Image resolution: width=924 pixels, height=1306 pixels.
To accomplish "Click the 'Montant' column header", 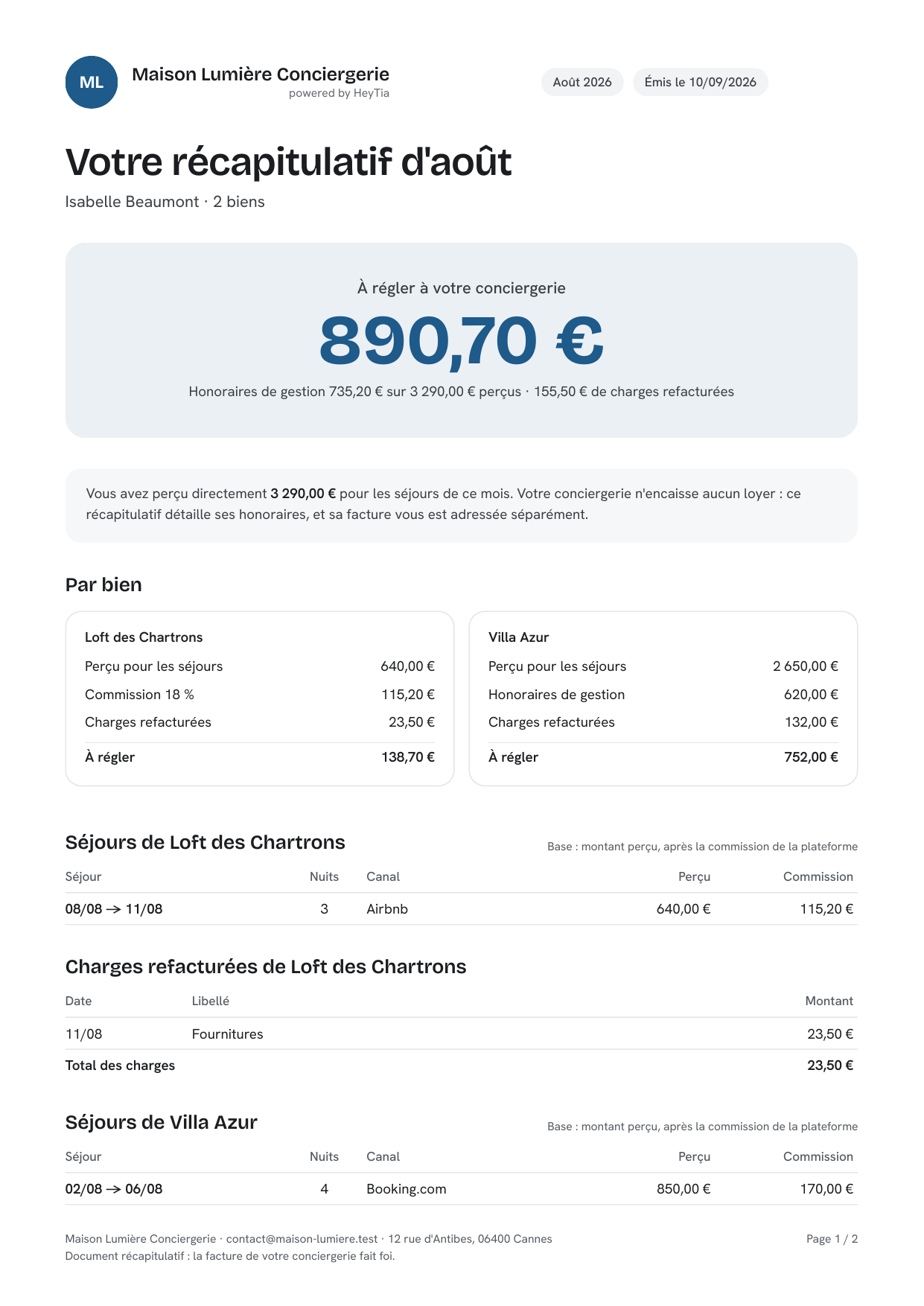I will [829, 1001].
